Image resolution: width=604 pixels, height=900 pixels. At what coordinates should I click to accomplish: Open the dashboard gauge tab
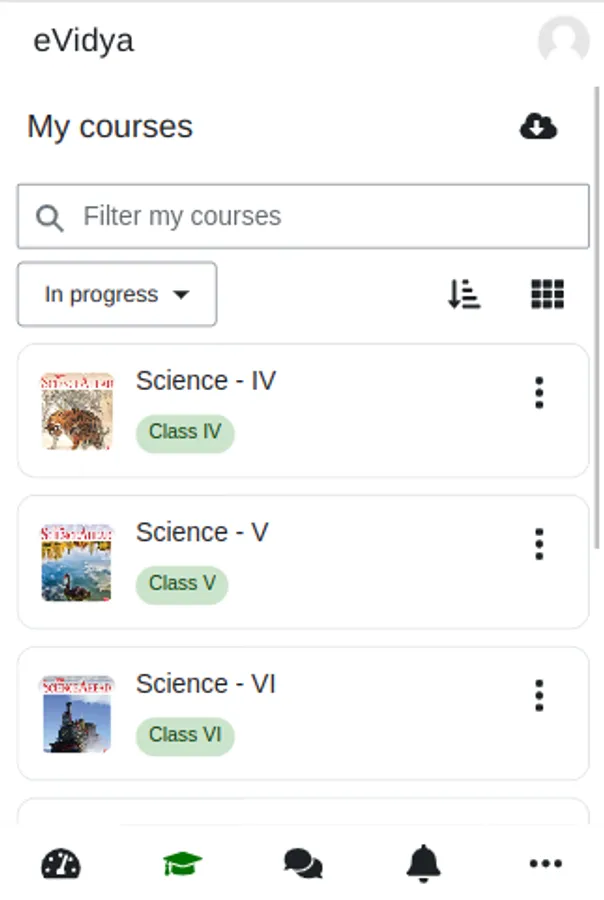(x=61, y=863)
